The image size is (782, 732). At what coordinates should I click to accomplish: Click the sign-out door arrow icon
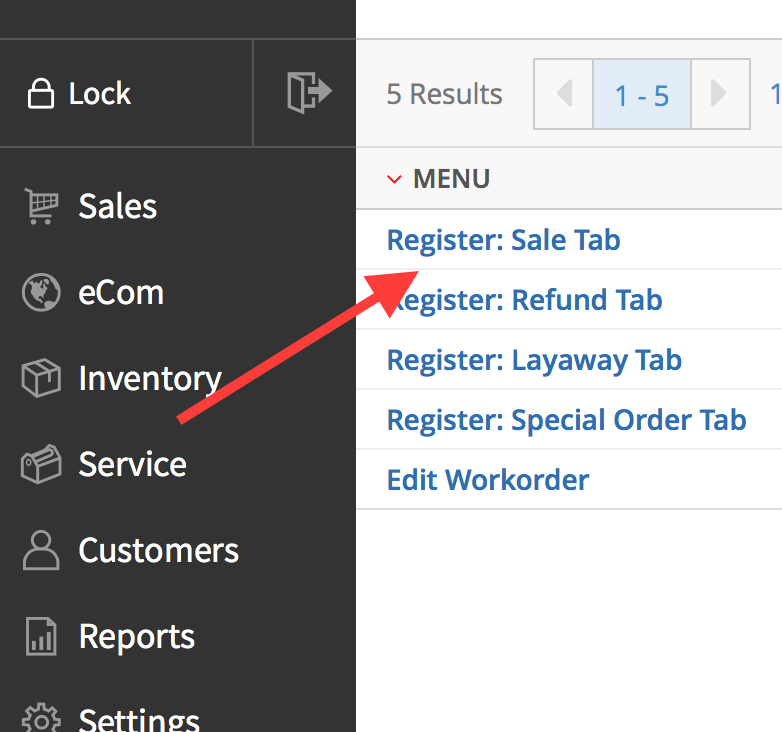click(x=309, y=92)
